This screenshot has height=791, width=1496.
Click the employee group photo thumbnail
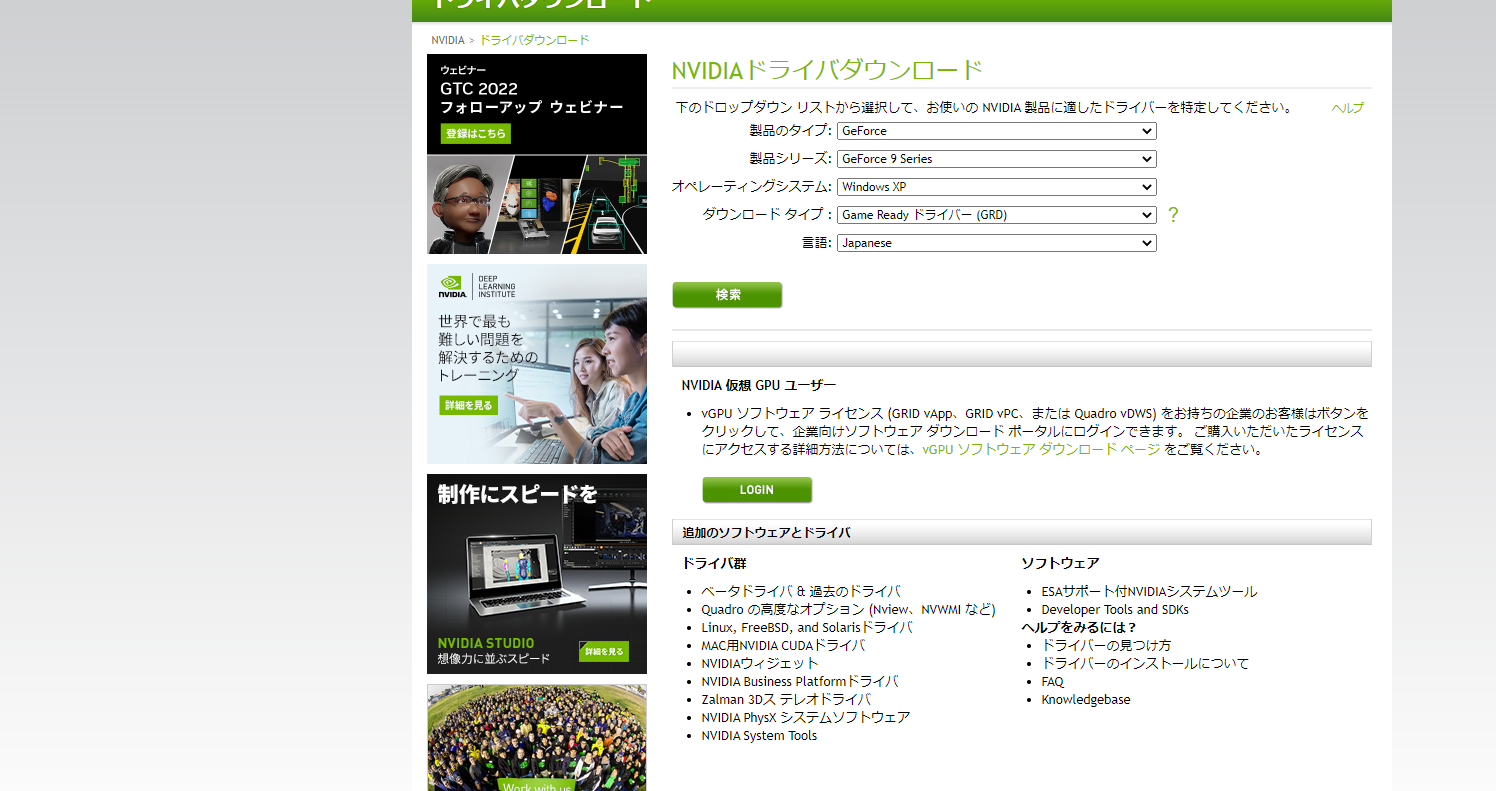[537, 737]
